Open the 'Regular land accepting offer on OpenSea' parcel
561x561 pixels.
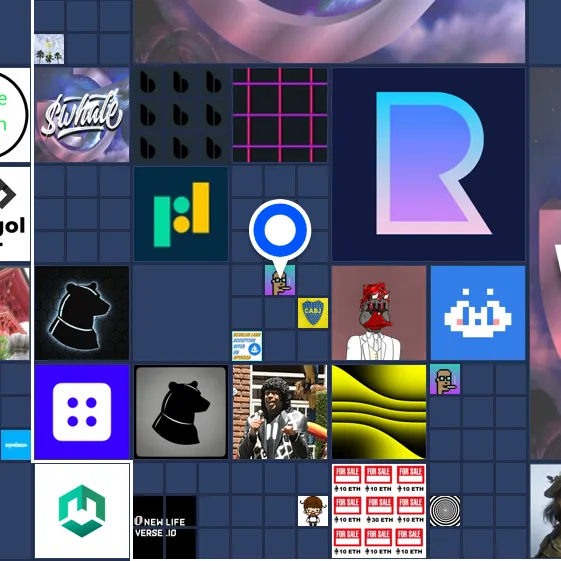[x=247, y=346]
